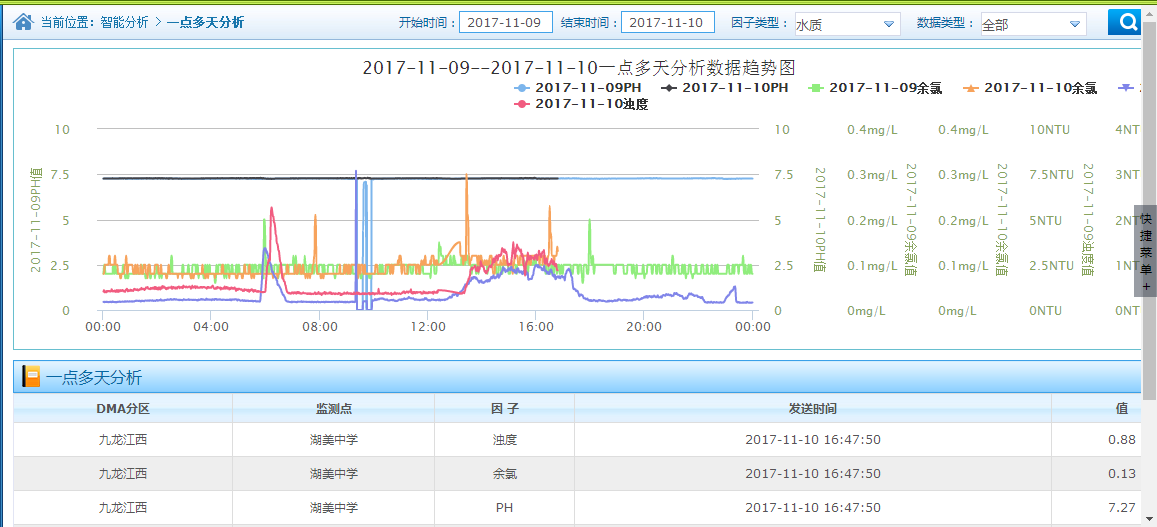This screenshot has height=527, width=1157.
Task: Click the 发送时间 column header
Action: click(x=812, y=409)
